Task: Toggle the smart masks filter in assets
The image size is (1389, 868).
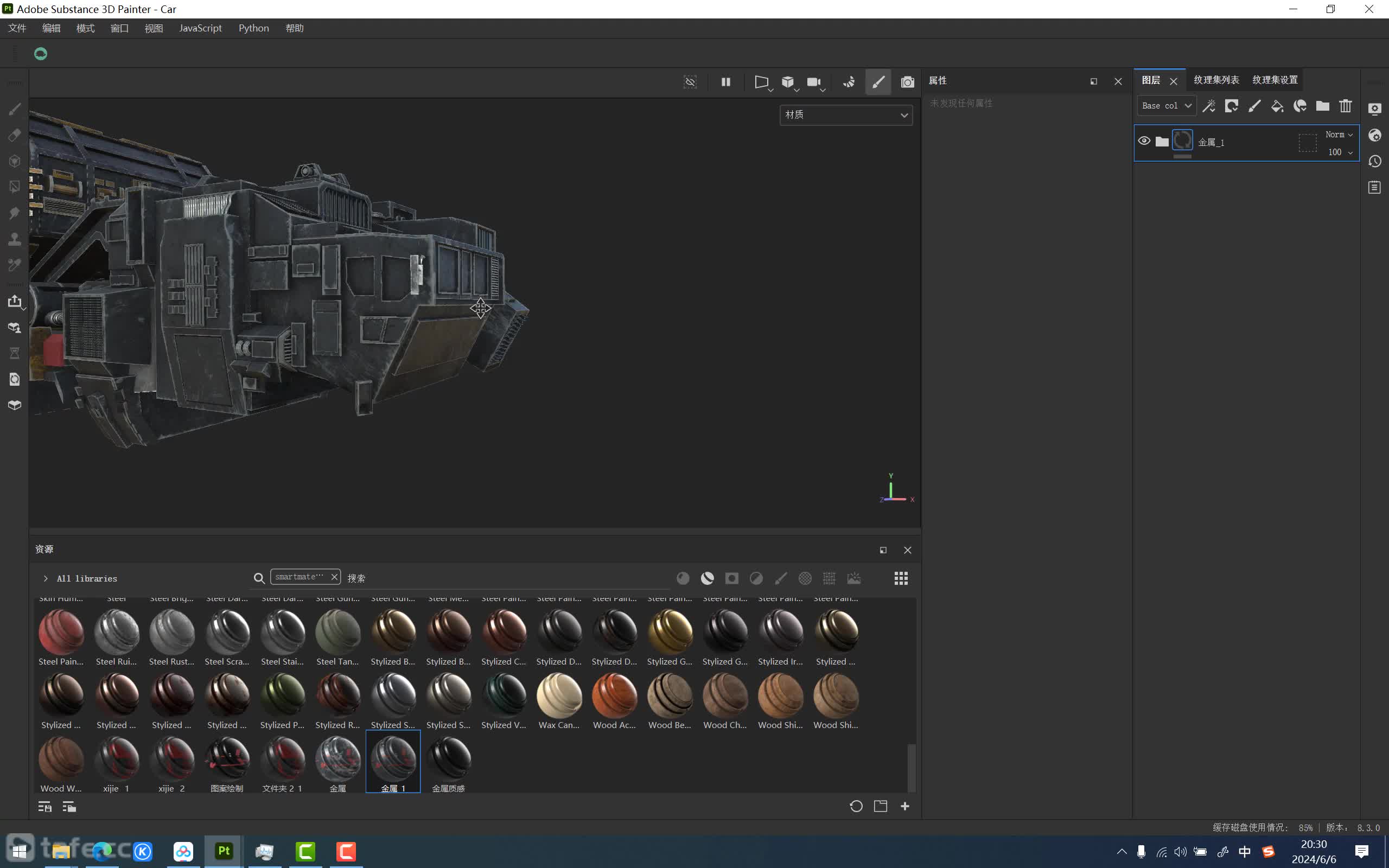Action: pos(731,579)
